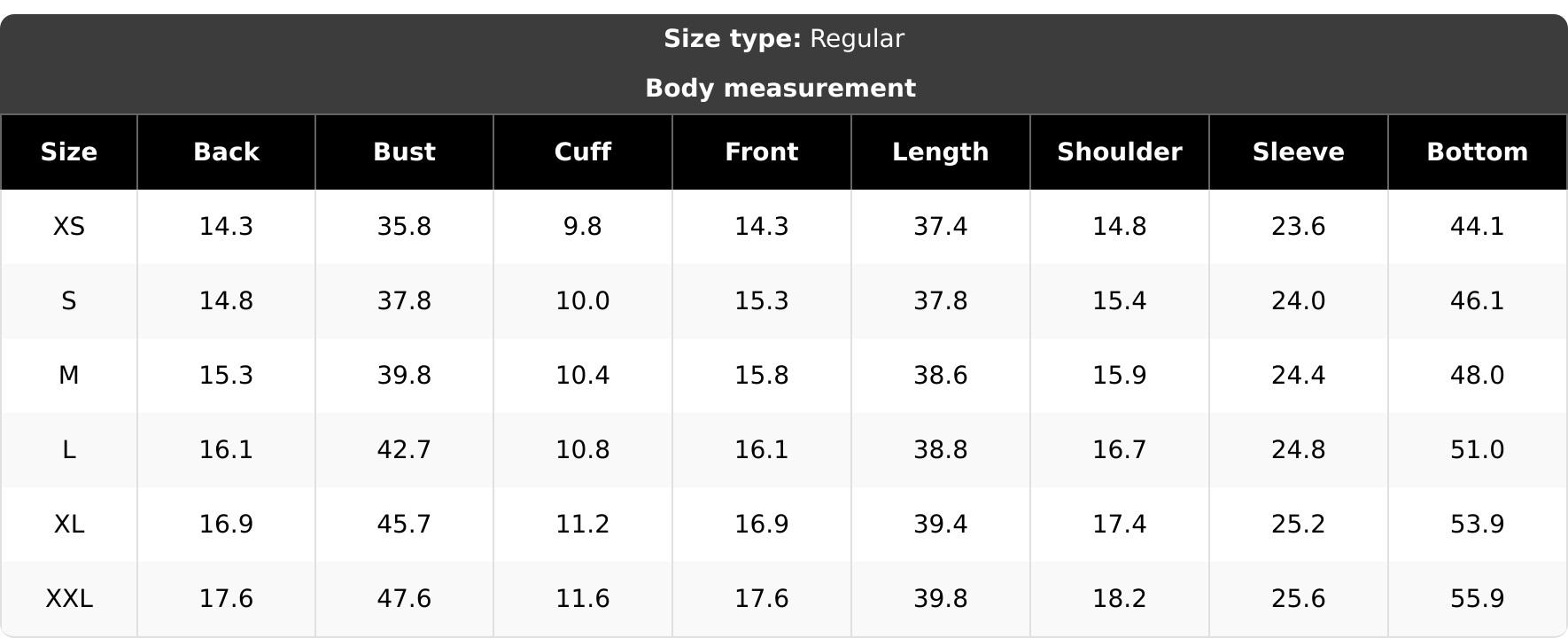Select the Bust column header
Viewport: 1568px width, 638px height.
[x=404, y=152]
